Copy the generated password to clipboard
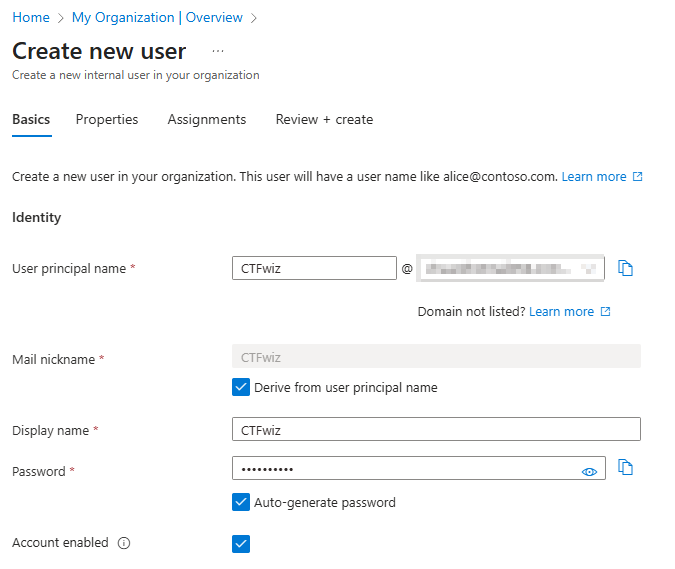The image size is (675, 569). point(626,467)
